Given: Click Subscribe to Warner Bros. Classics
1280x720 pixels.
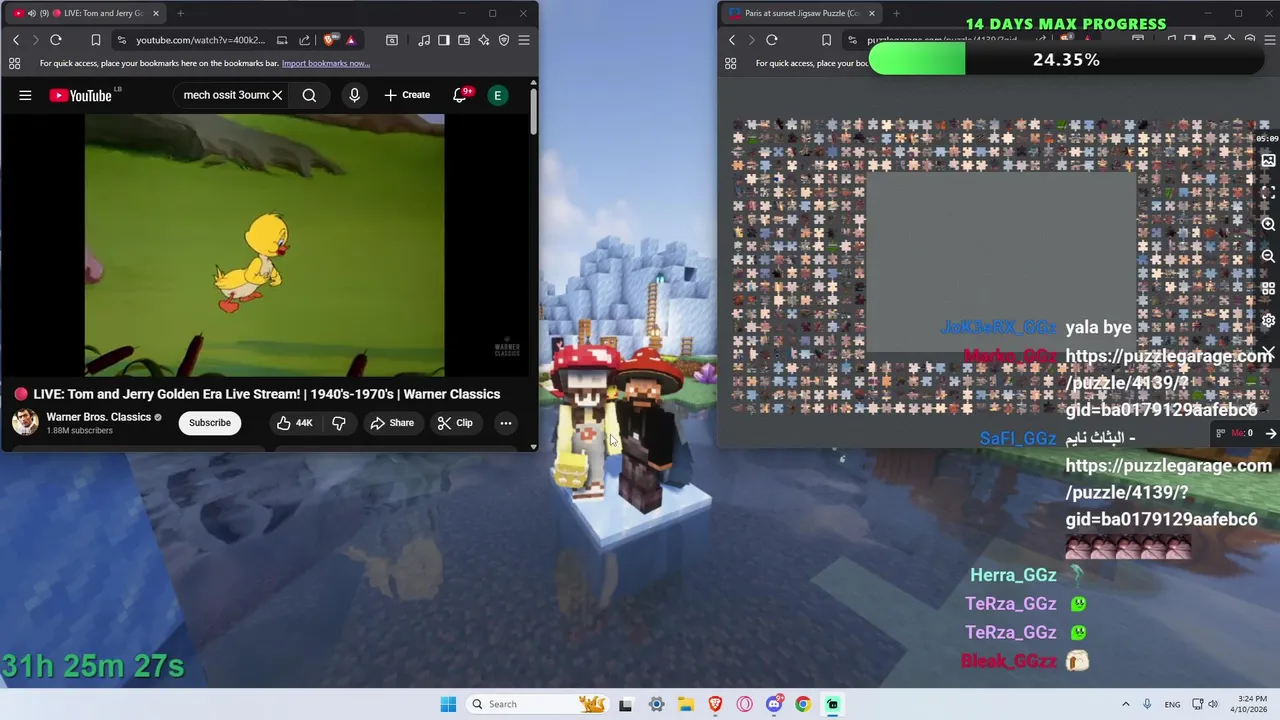Looking at the screenshot, I should point(210,423).
